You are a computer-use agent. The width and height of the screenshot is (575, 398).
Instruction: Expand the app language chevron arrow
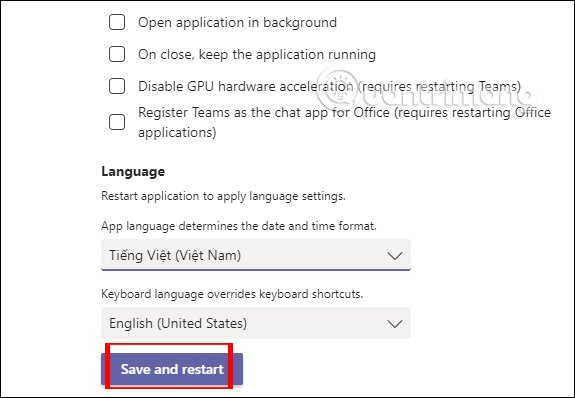pos(395,256)
